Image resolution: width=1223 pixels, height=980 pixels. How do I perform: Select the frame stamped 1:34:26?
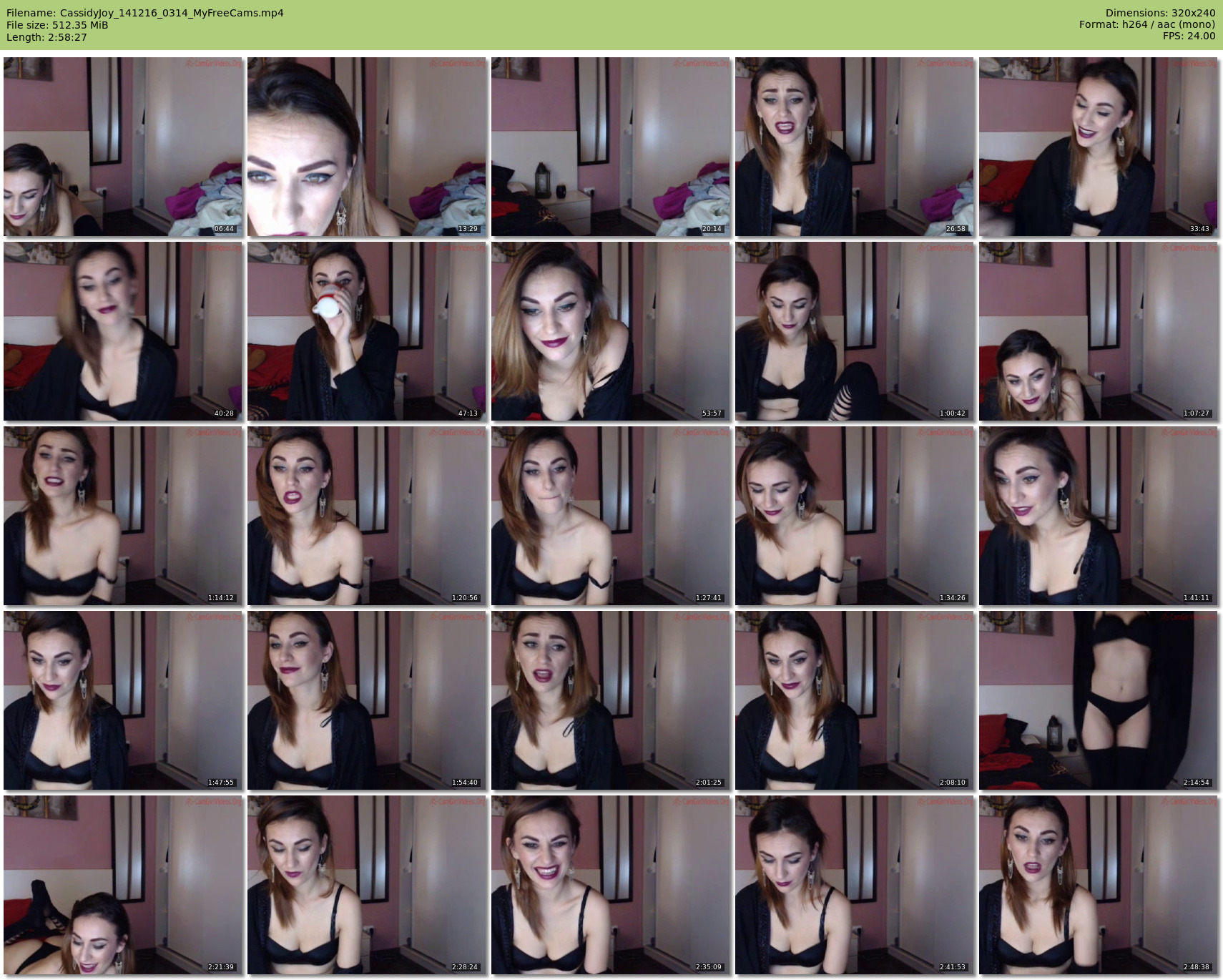coord(855,516)
